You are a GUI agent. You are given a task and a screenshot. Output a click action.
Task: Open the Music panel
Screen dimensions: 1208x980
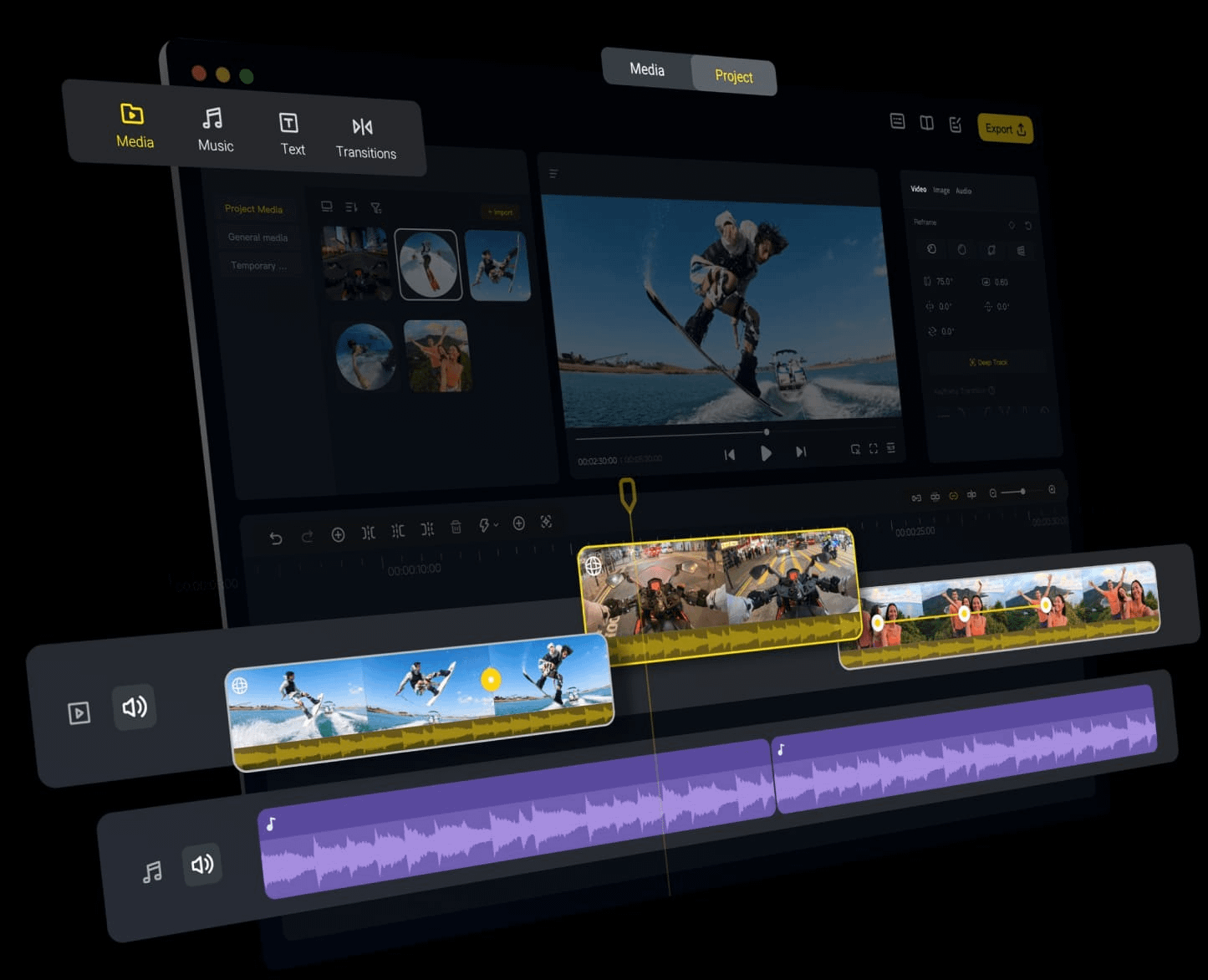215,130
